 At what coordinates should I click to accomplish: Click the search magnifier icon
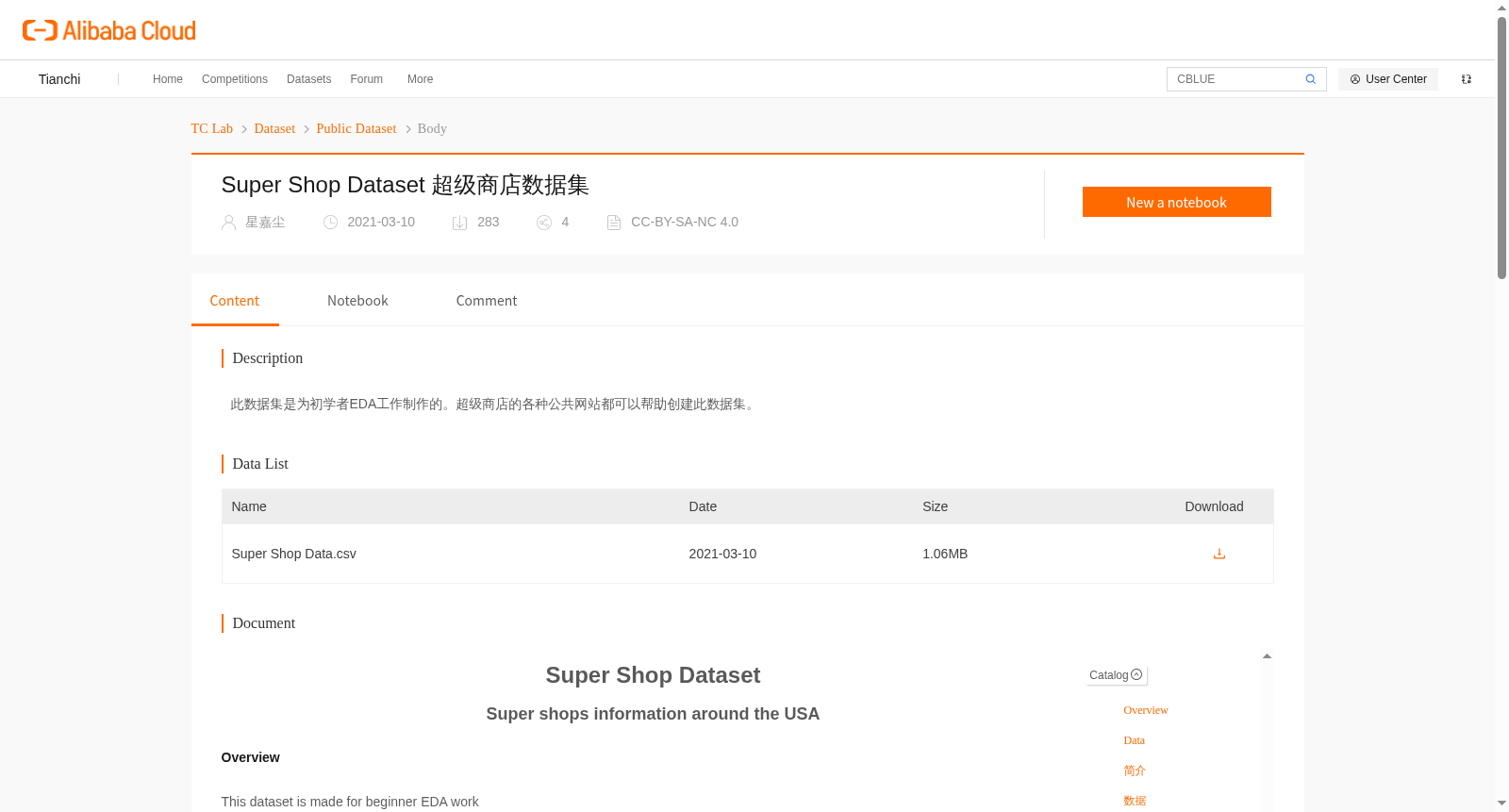coord(1310,79)
